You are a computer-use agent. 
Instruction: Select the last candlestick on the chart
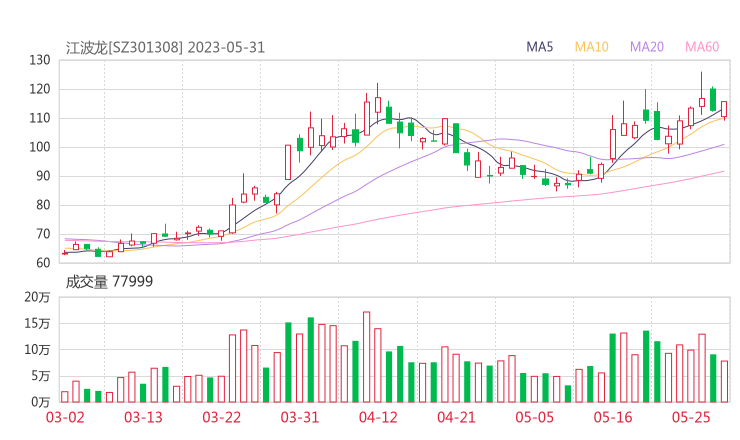click(724, 110)
